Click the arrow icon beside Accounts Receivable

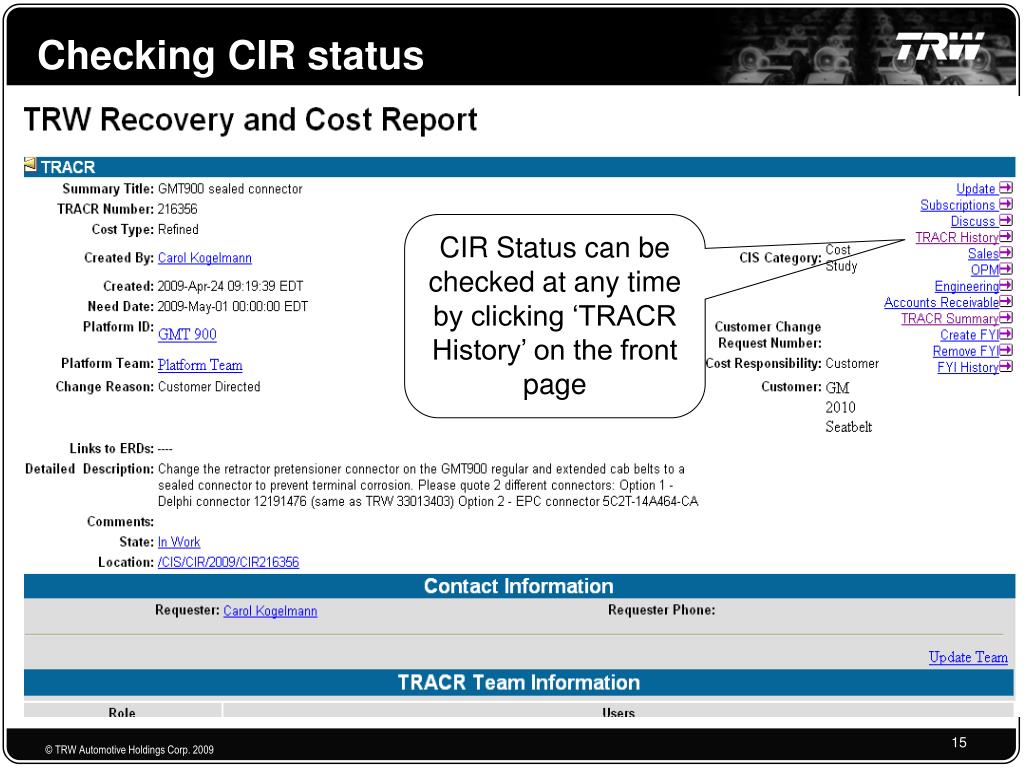(x=1006, y=302)
